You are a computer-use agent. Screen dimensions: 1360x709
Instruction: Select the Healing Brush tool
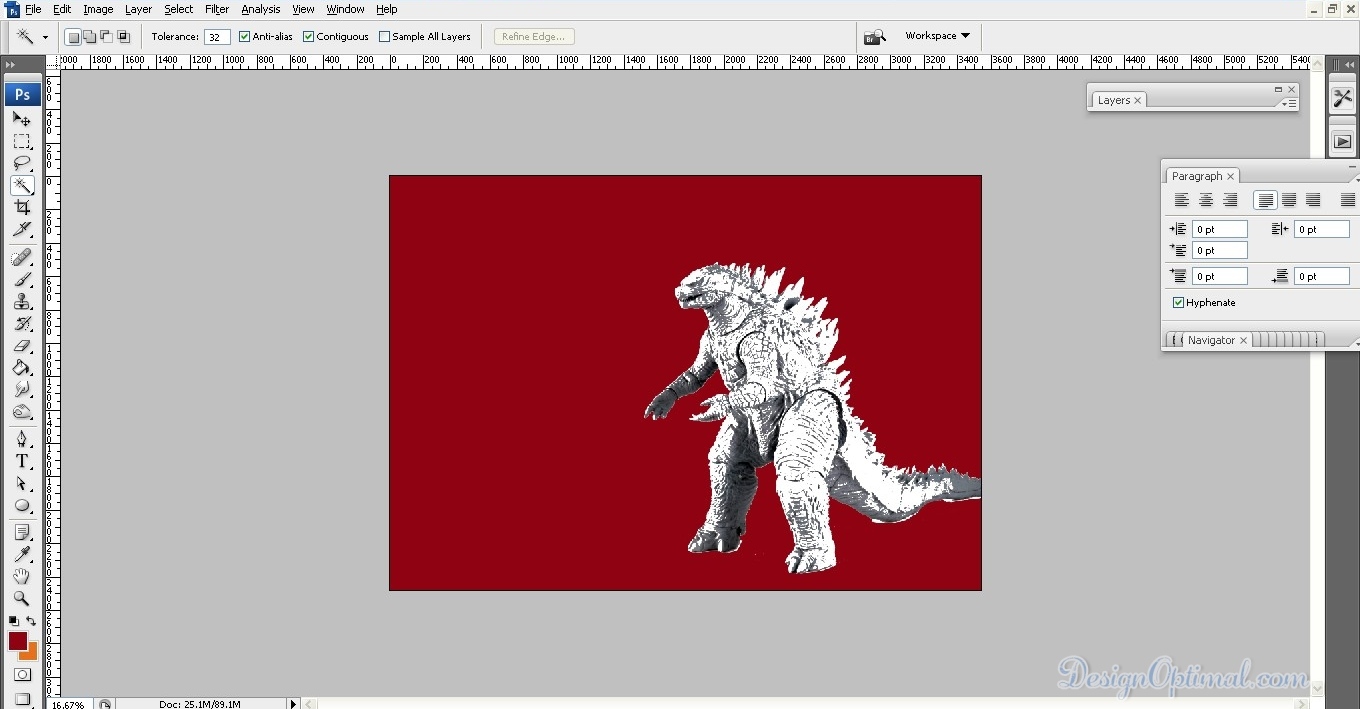click(22, 258)
